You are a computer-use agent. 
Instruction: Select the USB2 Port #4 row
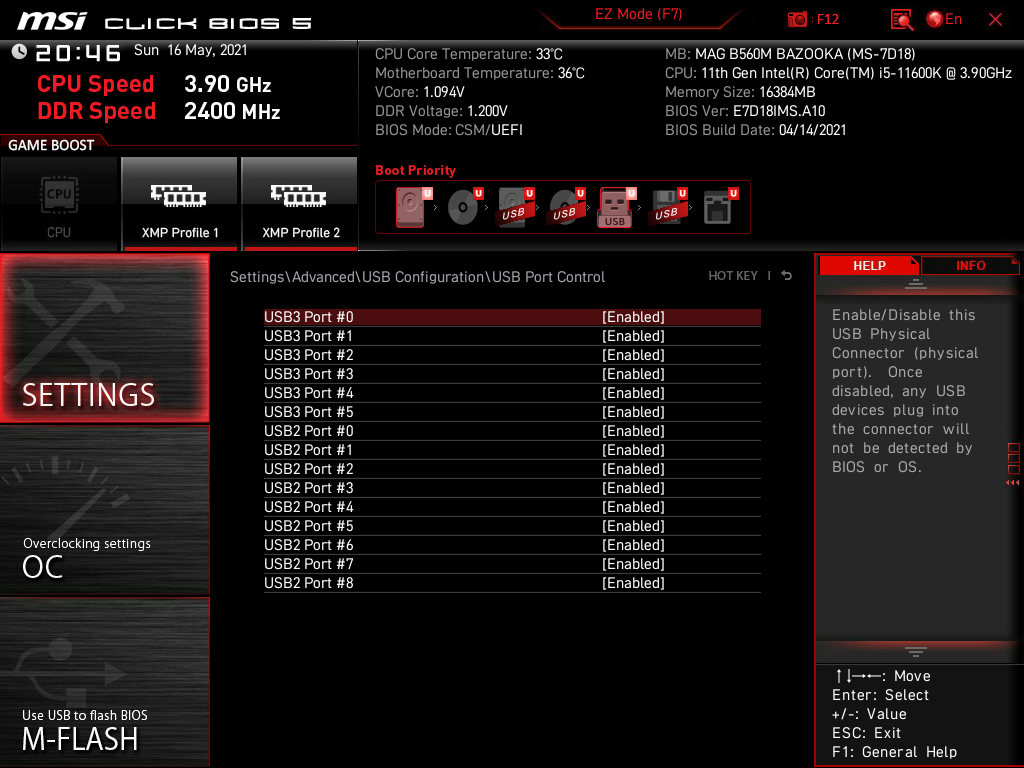pos(512,507)
